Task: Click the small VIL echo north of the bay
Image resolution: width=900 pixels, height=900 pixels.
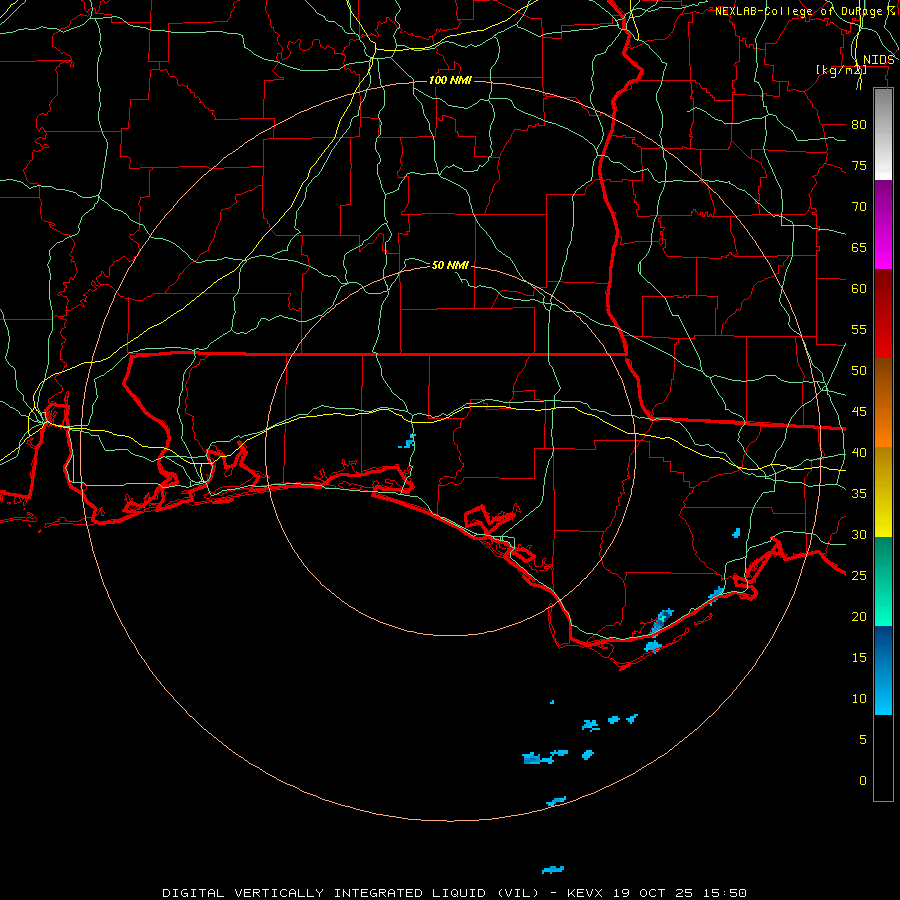Action: 408,442
